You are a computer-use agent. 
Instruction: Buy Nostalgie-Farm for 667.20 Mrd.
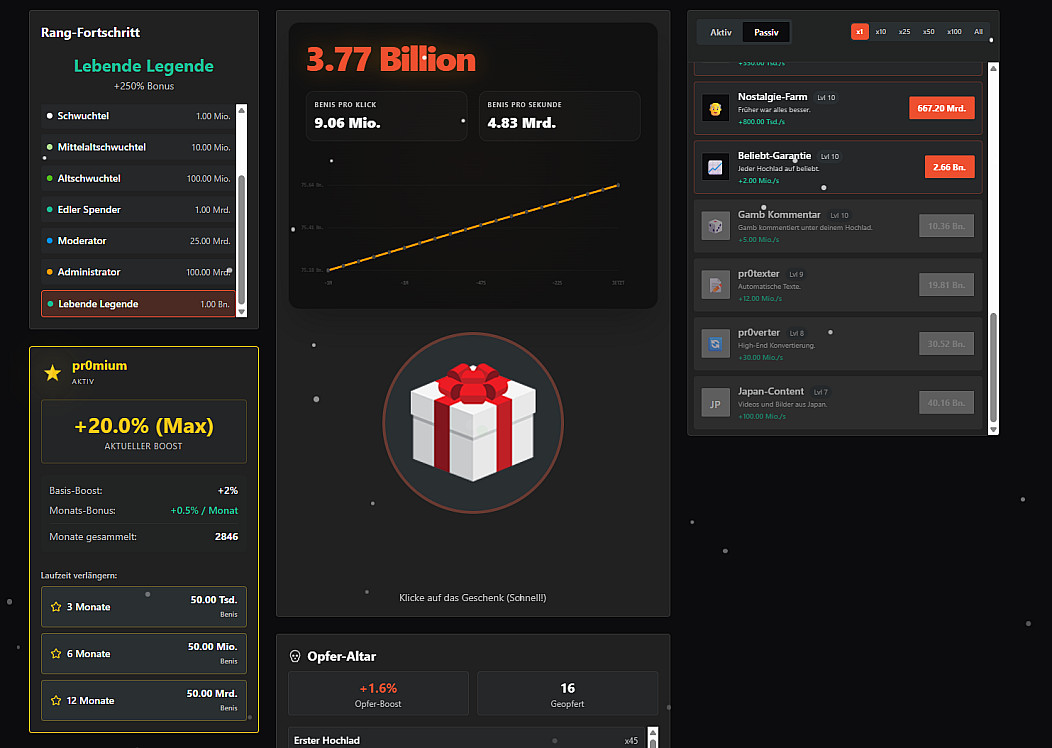tap(941, 108)
